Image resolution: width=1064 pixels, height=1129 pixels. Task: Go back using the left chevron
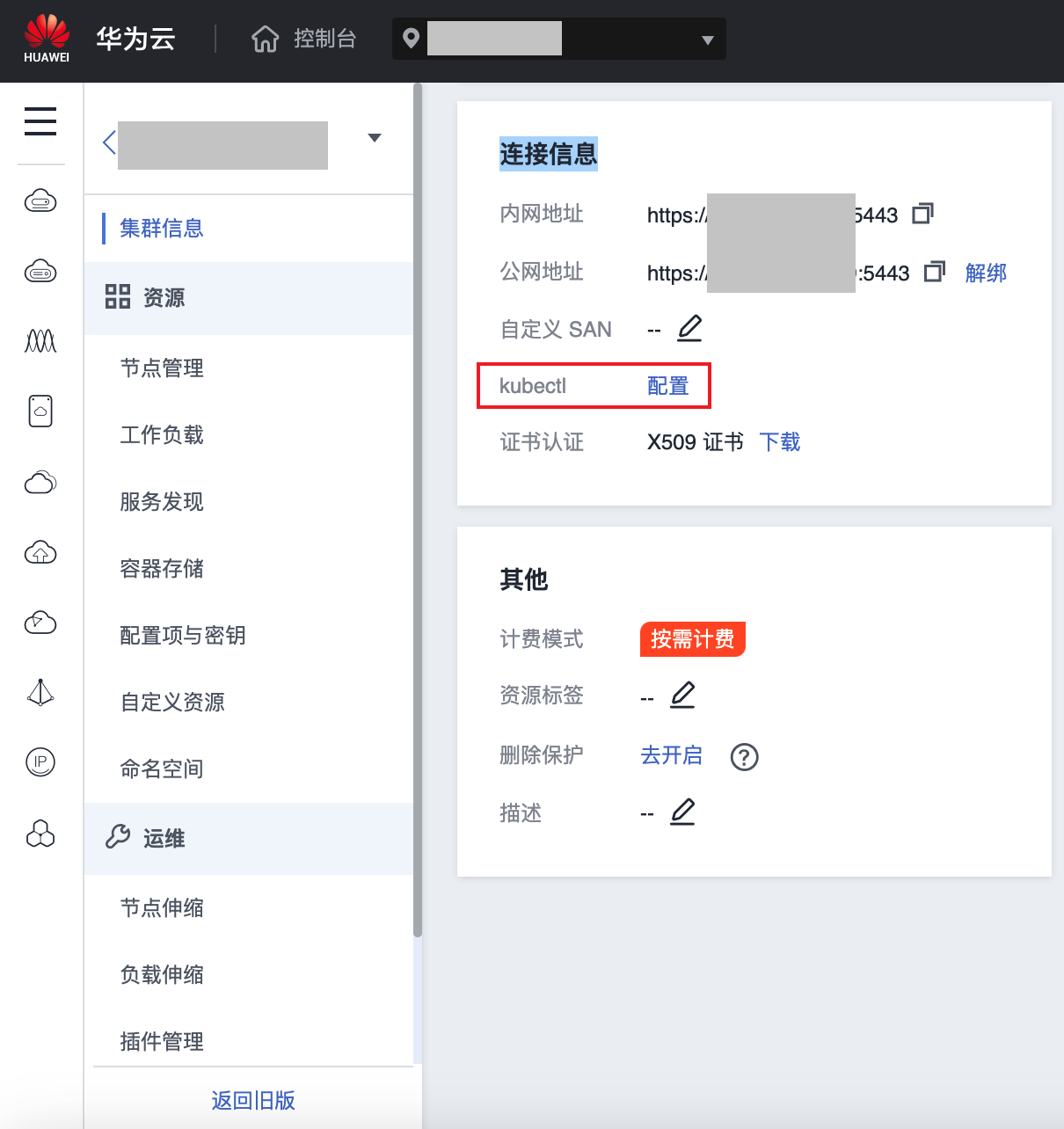coord(109,142)
